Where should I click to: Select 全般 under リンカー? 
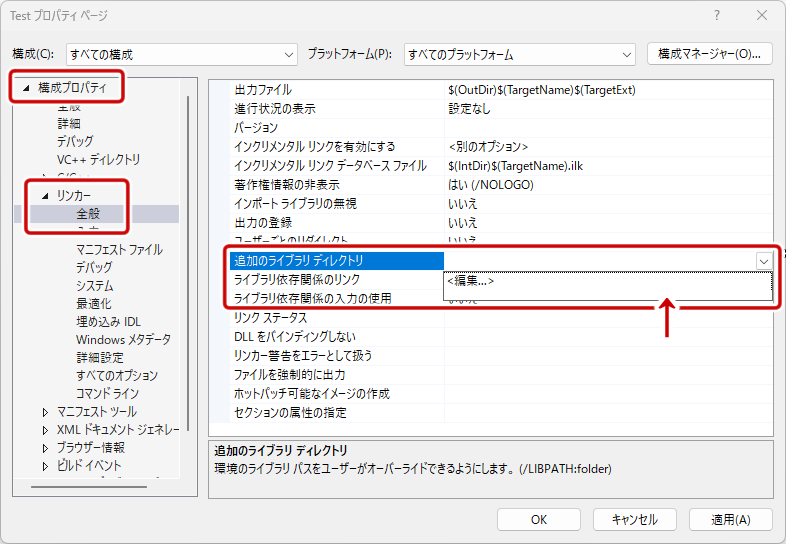[88, 214]
